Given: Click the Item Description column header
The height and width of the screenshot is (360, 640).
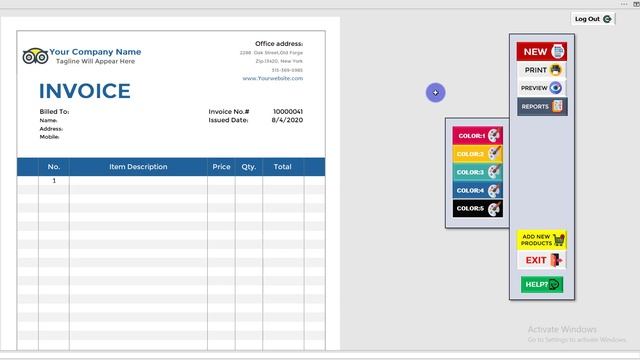Looking at the screenshot, I should [x=138, y=167].
